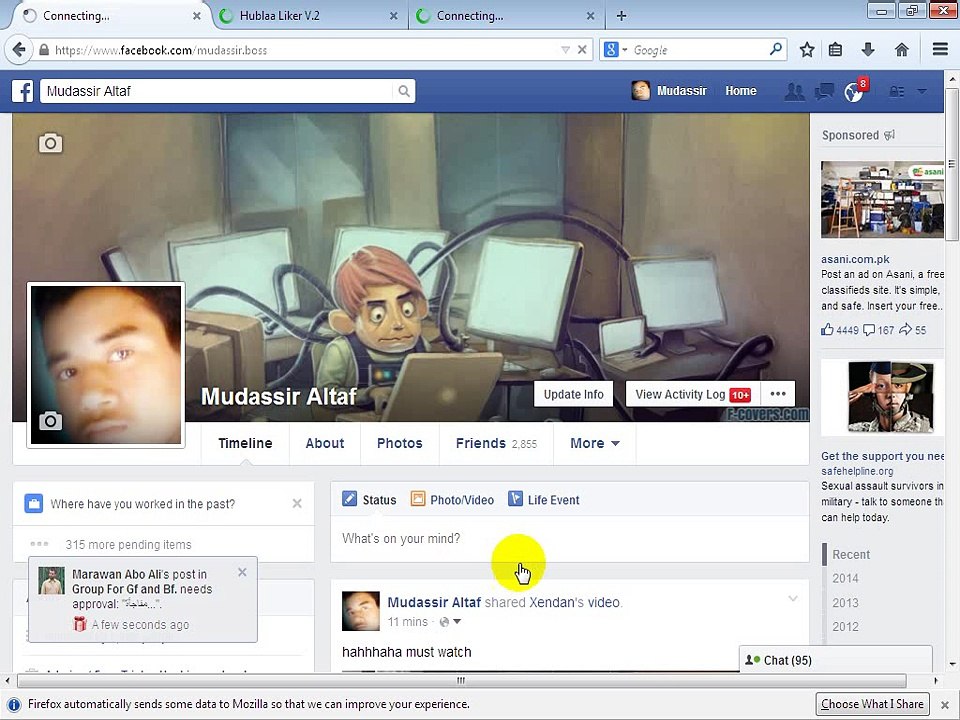Open the Firefox hamburger menu
Viewport: 960px width, 720px height.
pos(940,50)
